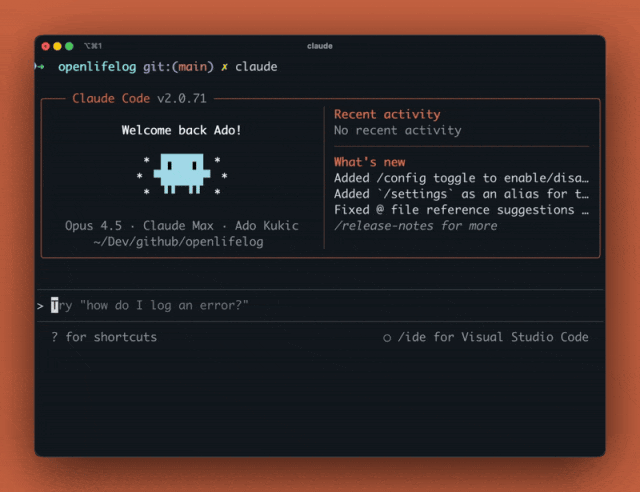
Task: Click into the "how do I log an error?" prompt
Action: [x=150, y=305]
